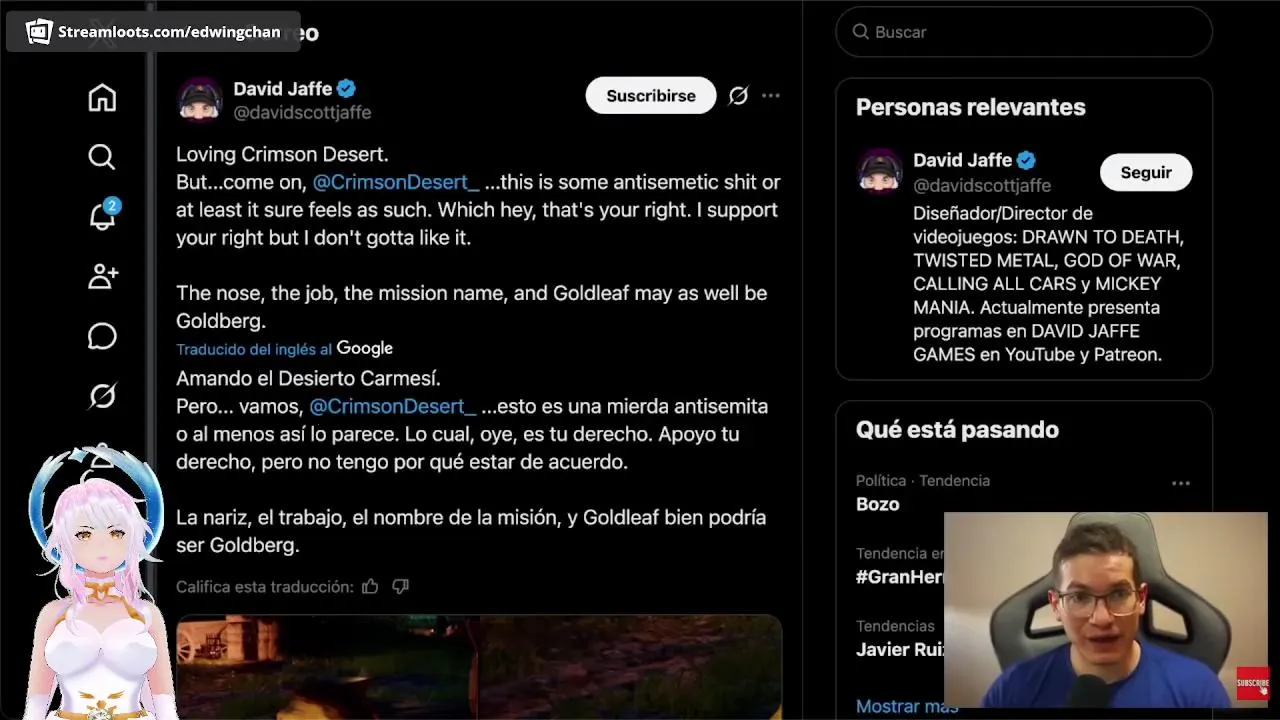Viewport: 1280px width, 720px height.
Task: Click the Grok icon beside Suscribirse button
Action: tap(738, 96)
